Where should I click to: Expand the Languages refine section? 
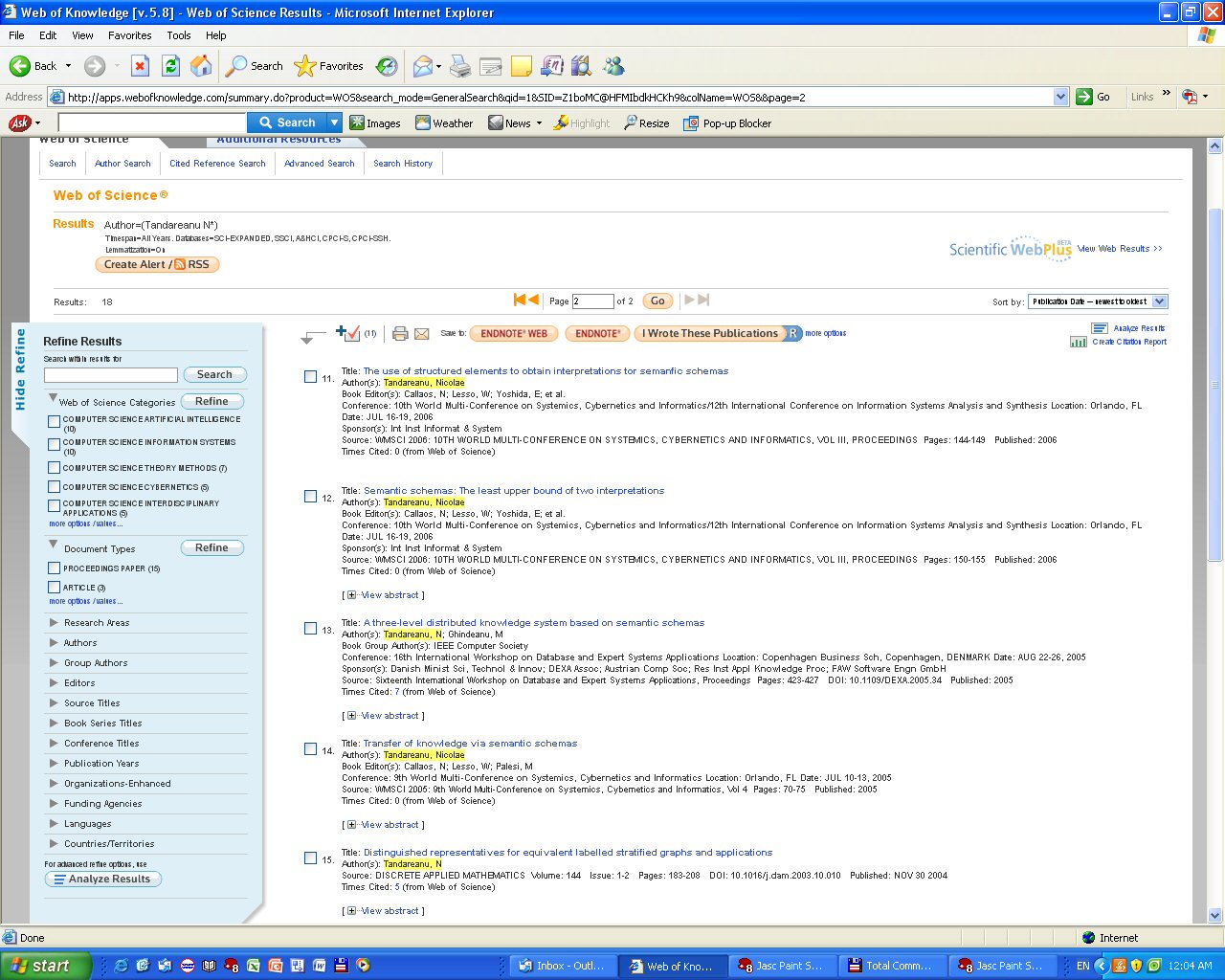[x=54, y=823]
